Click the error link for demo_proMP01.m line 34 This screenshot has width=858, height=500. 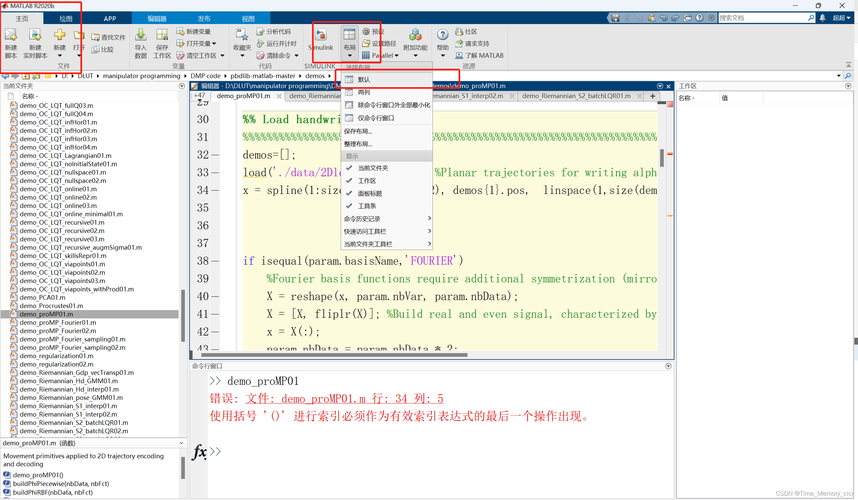(344, 398)
